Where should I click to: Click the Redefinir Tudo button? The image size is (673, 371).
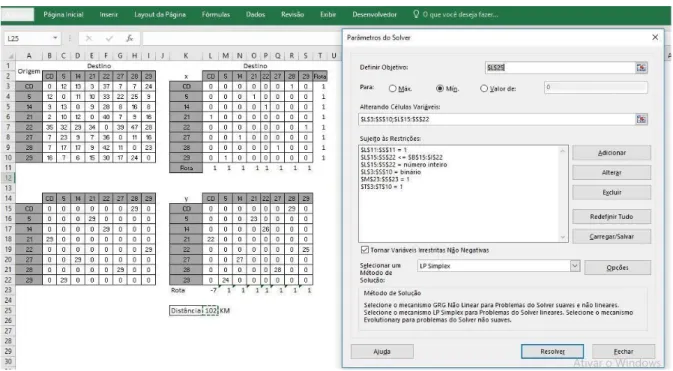click(x=612, y=216)
